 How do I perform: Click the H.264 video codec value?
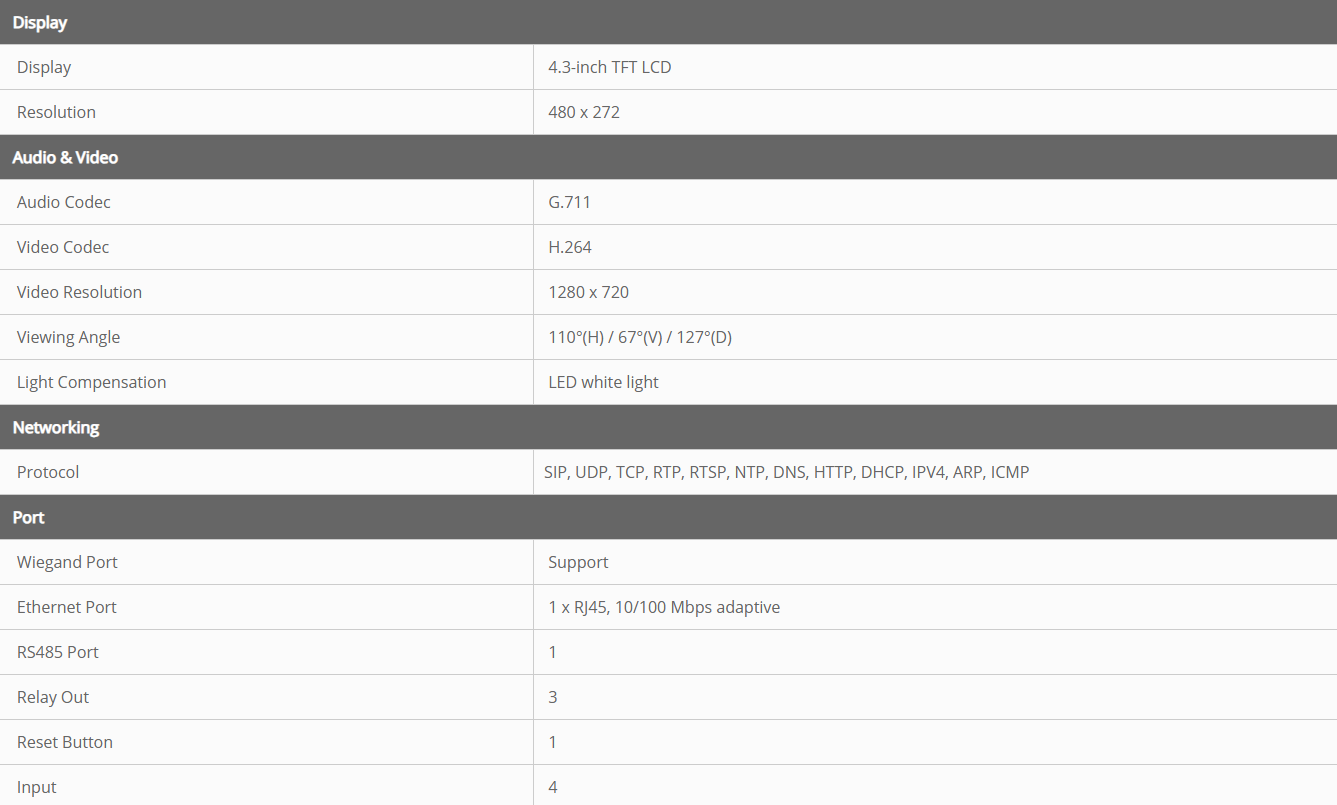pyautogui.click(x=570, y=248)
